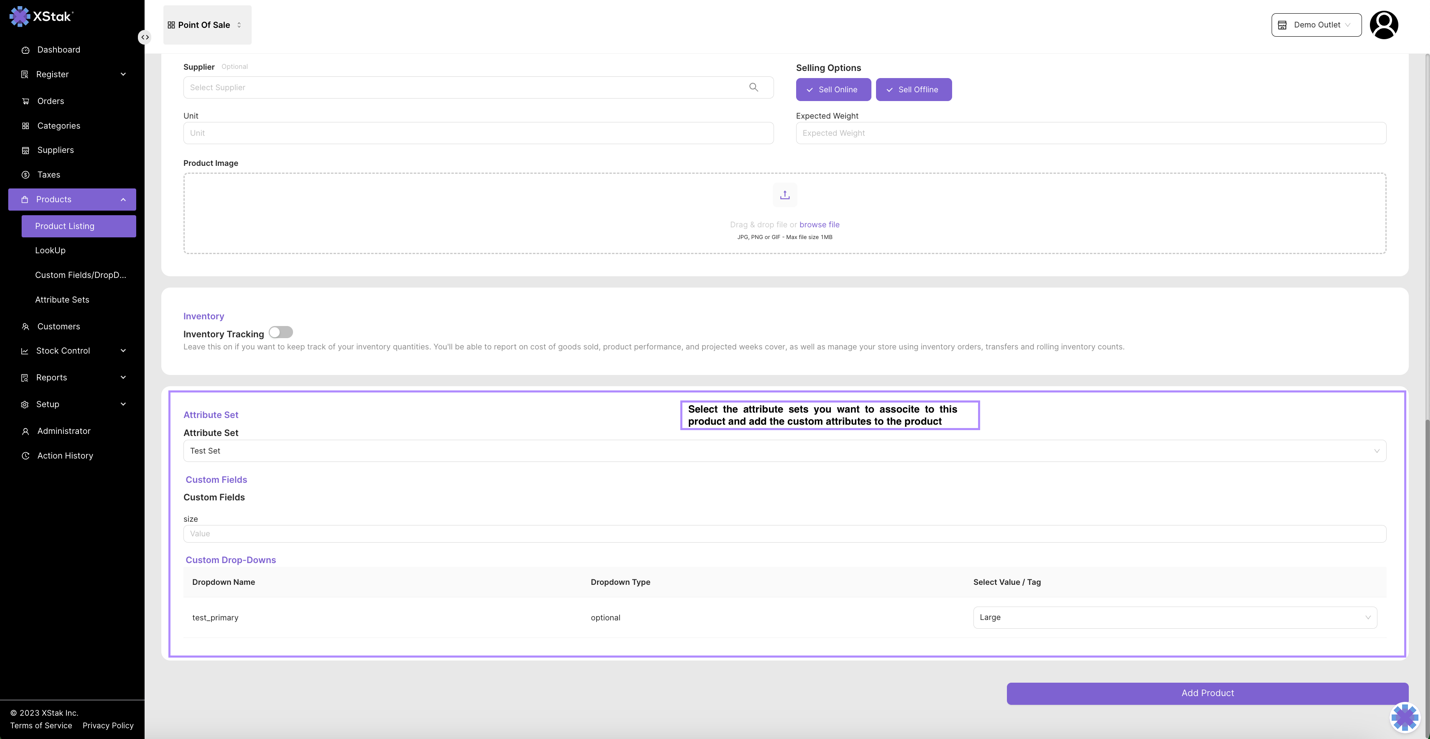
Task: Click the browse file link
Action: click(819, 225)
